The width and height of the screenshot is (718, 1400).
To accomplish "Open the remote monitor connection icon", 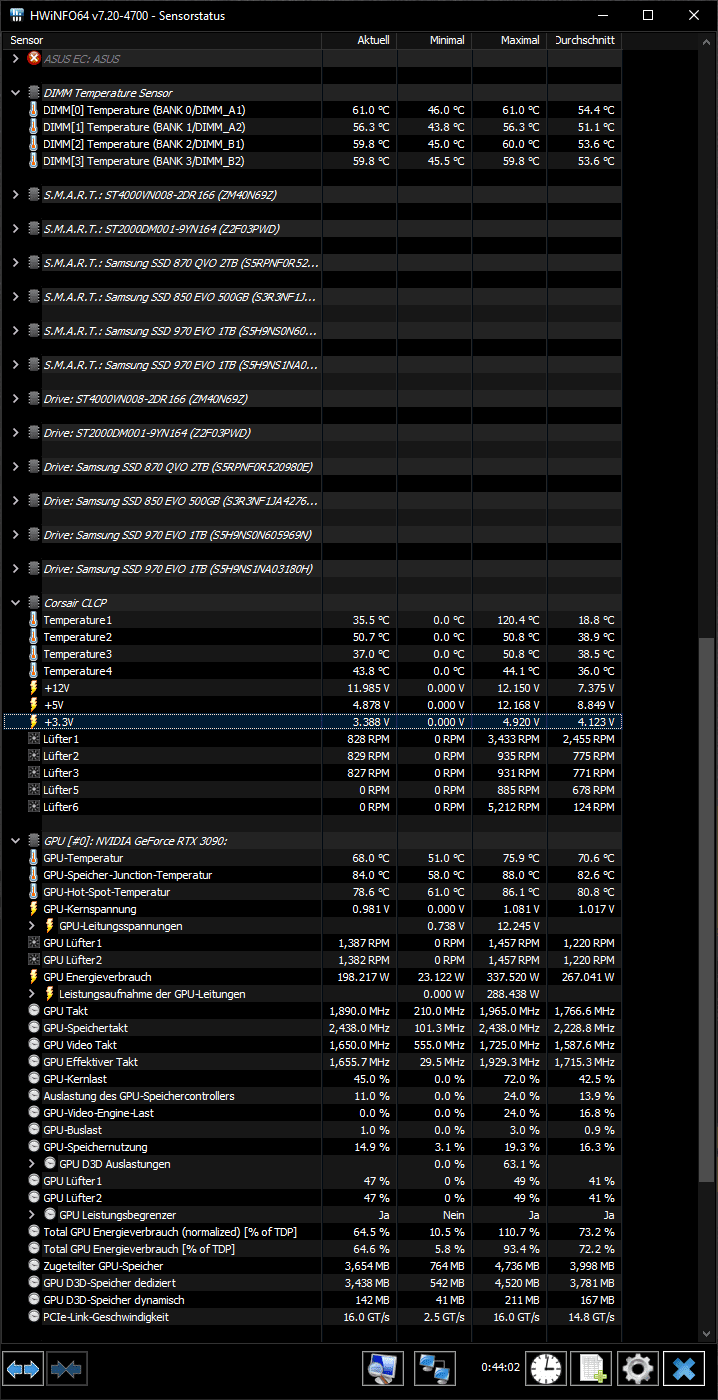I will 382,1368.
